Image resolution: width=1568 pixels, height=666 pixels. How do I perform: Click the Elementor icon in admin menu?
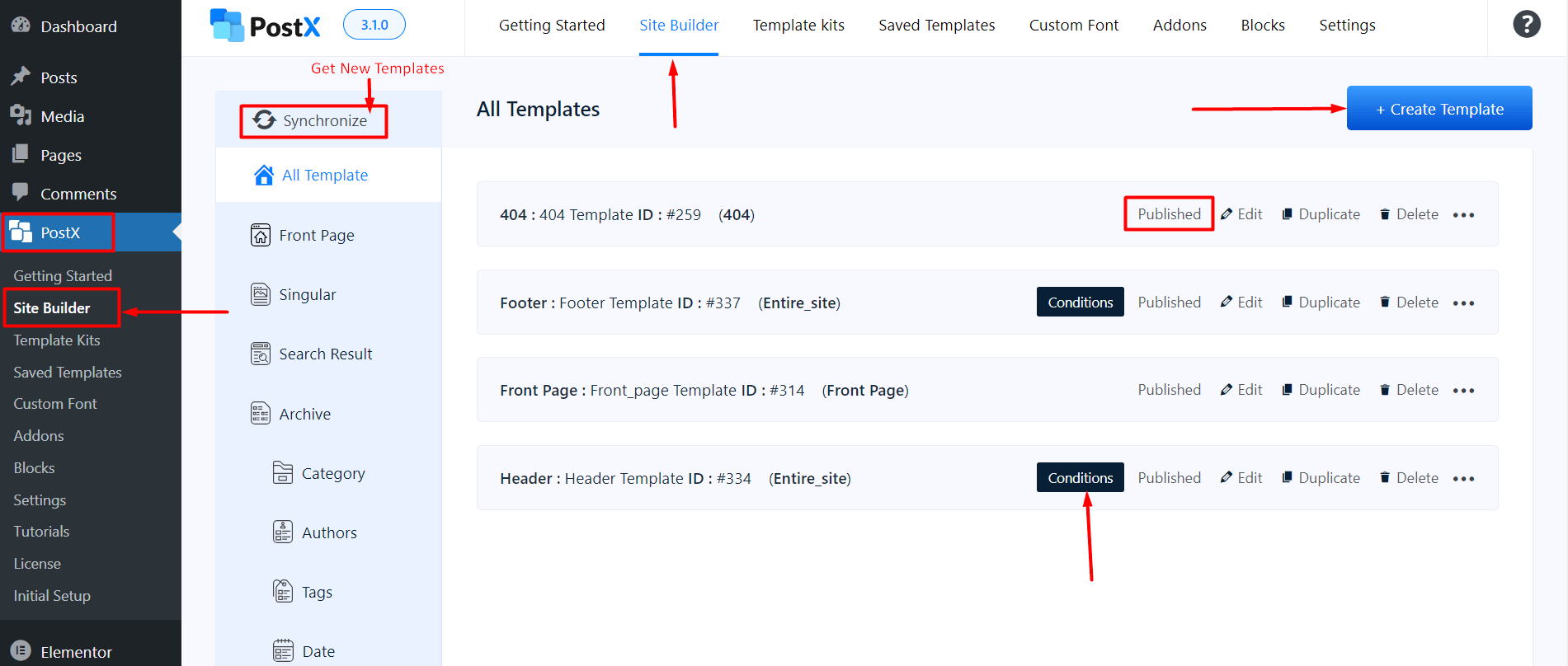tap(21, 651)
